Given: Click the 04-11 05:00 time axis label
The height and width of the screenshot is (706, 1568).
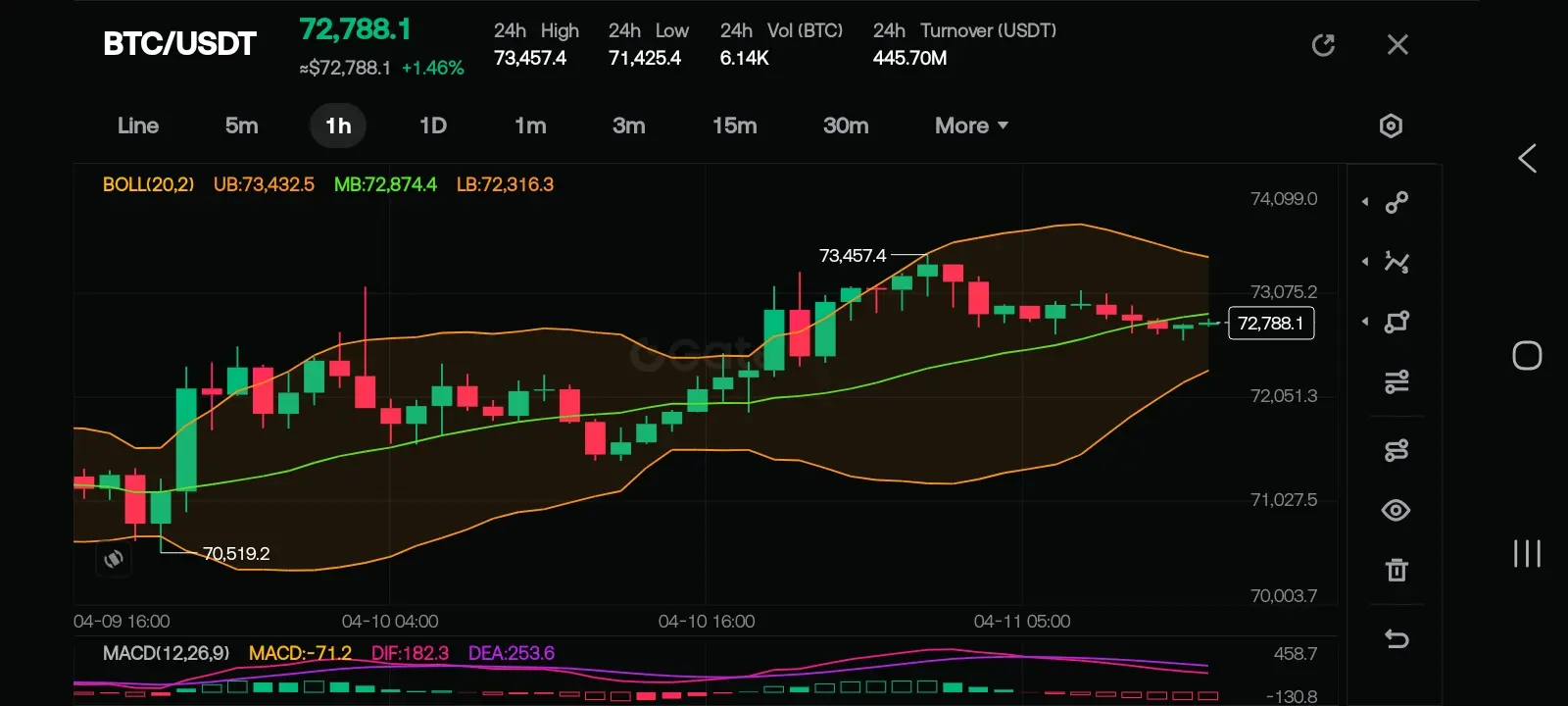Looking at the screenshot, I should point(1022,622).
